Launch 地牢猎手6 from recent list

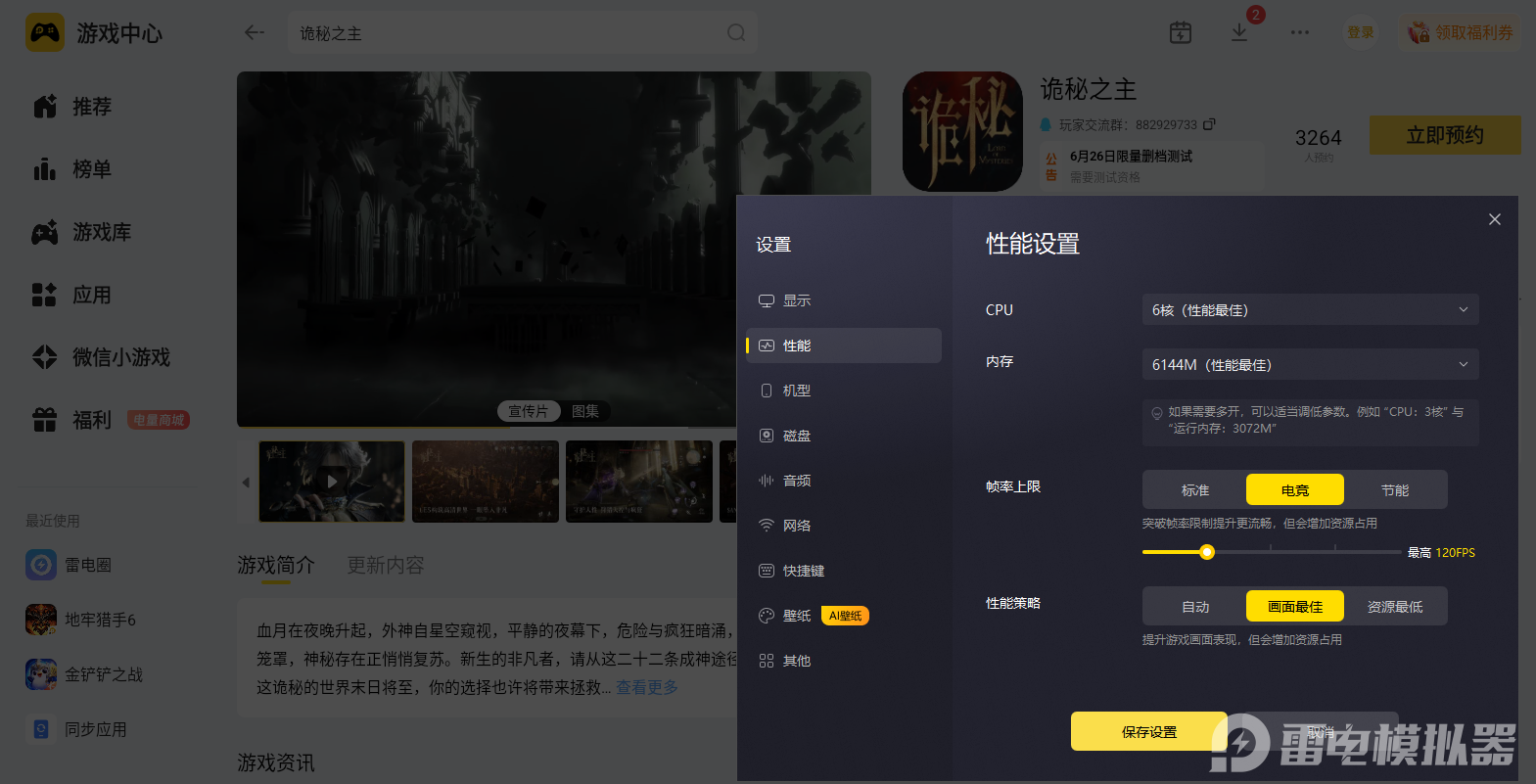click(x=80, y=620)
